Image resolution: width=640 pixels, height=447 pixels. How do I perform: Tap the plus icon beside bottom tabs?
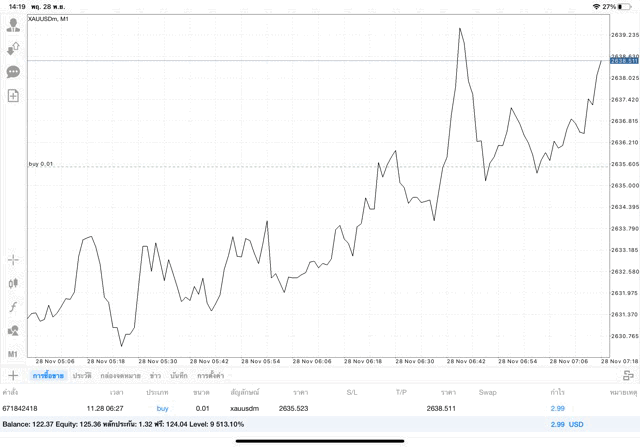[13, 375]
